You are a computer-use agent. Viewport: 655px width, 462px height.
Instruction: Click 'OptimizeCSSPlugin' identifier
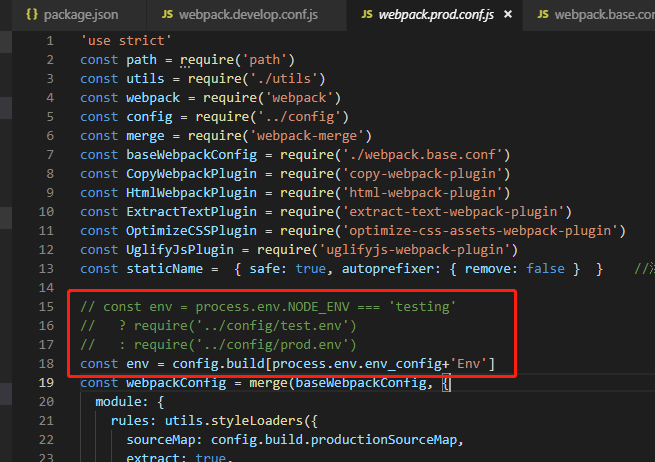tap(192, 231)
